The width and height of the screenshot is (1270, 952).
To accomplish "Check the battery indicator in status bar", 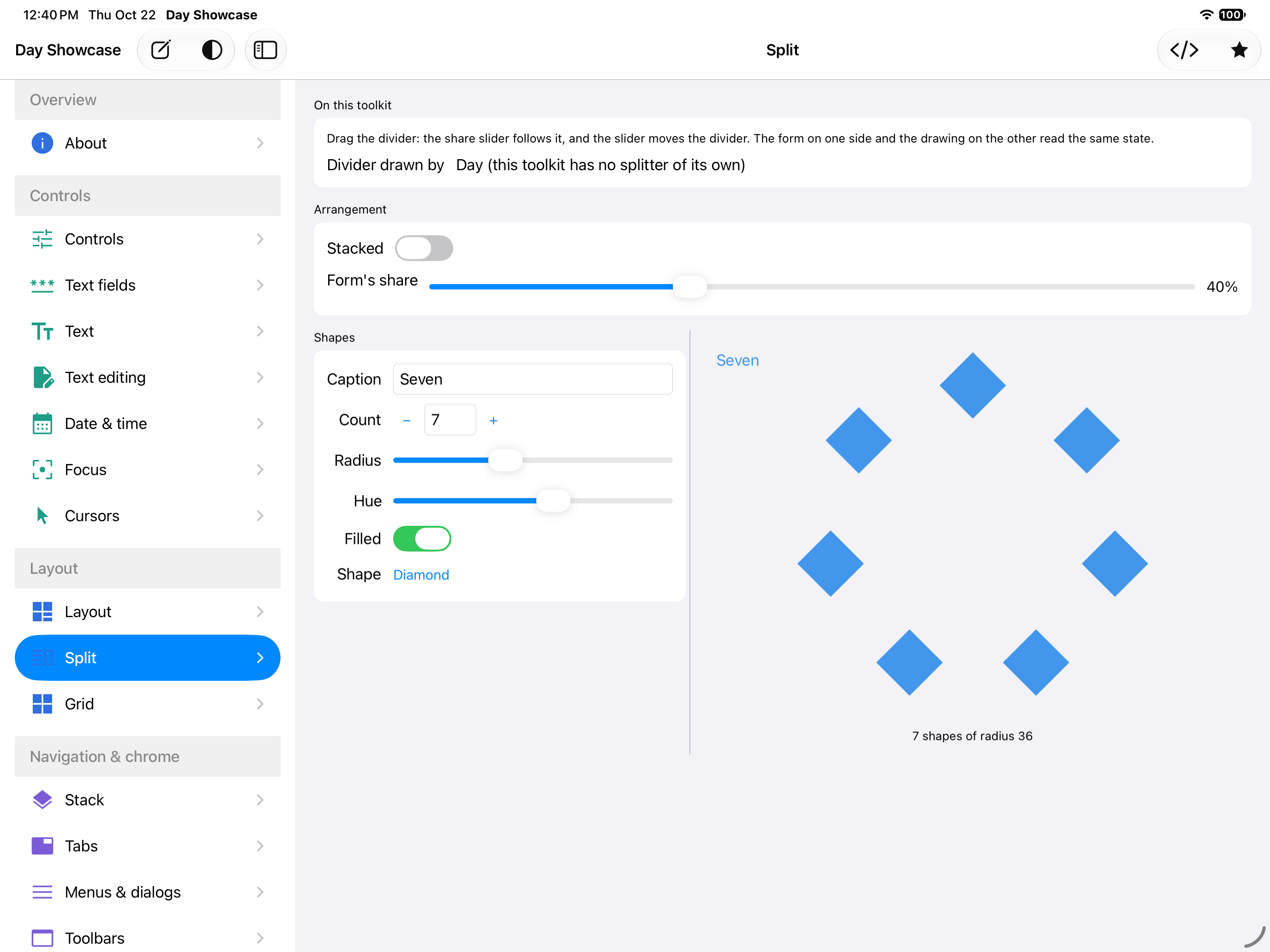I will 1232,14.
